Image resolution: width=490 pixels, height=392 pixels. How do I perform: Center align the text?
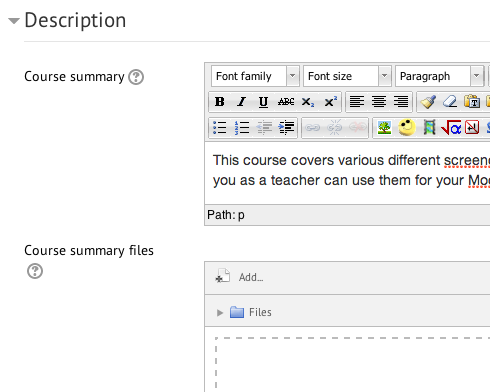[379, 102]
